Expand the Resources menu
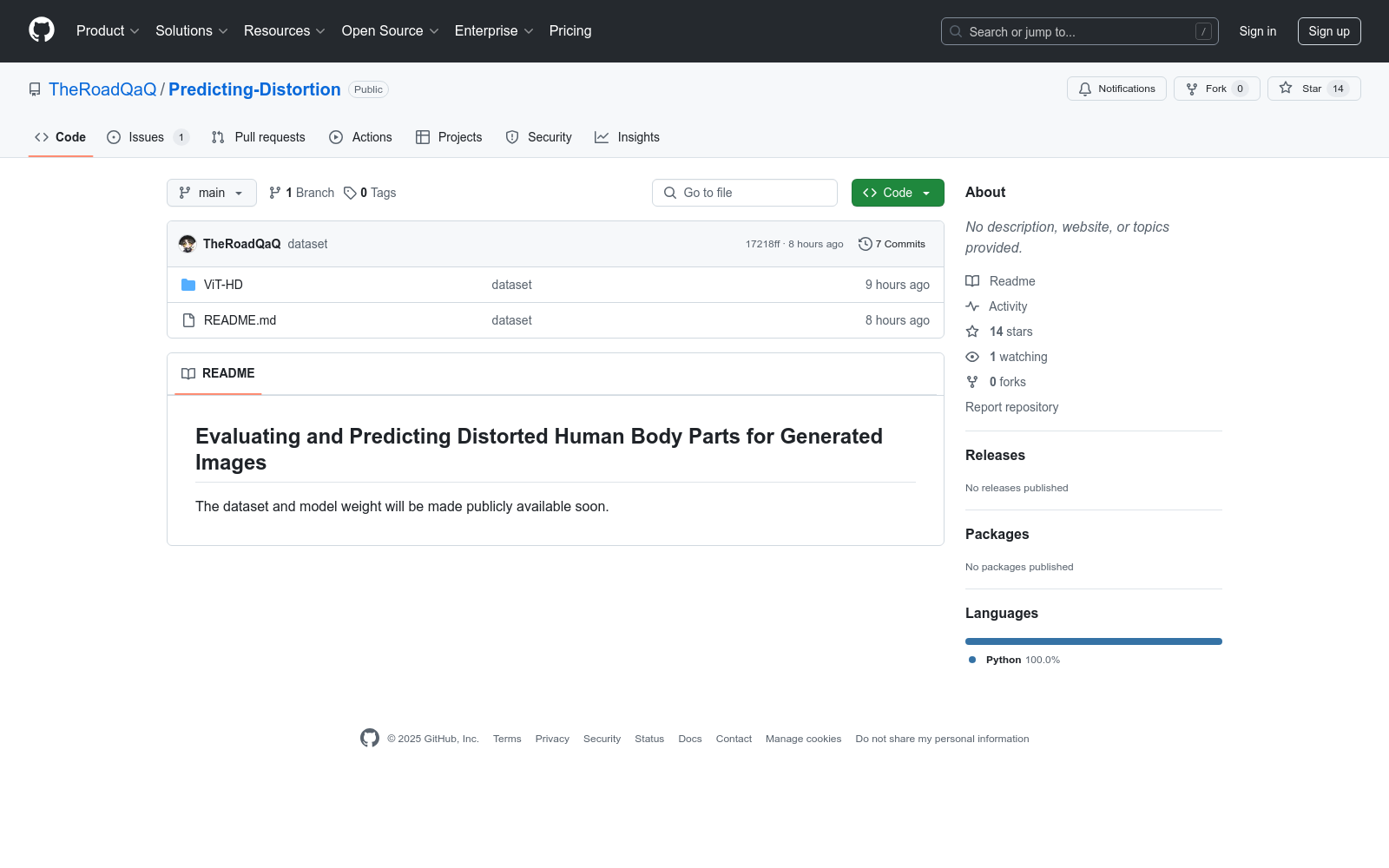This screenshot has height=868, width=1389. click(x=285, y=30)
